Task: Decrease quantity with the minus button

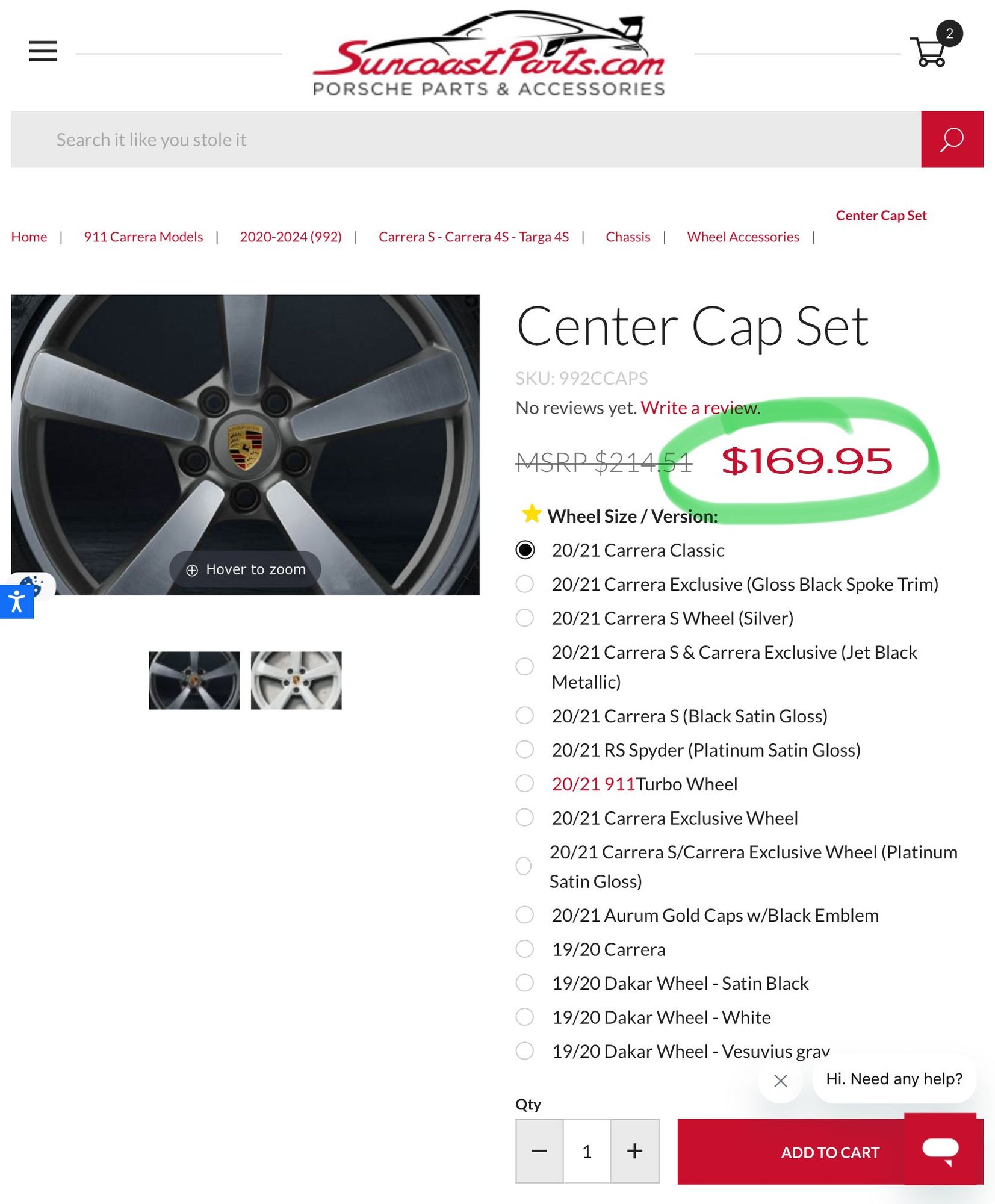Action: (x=539, y=1151)
